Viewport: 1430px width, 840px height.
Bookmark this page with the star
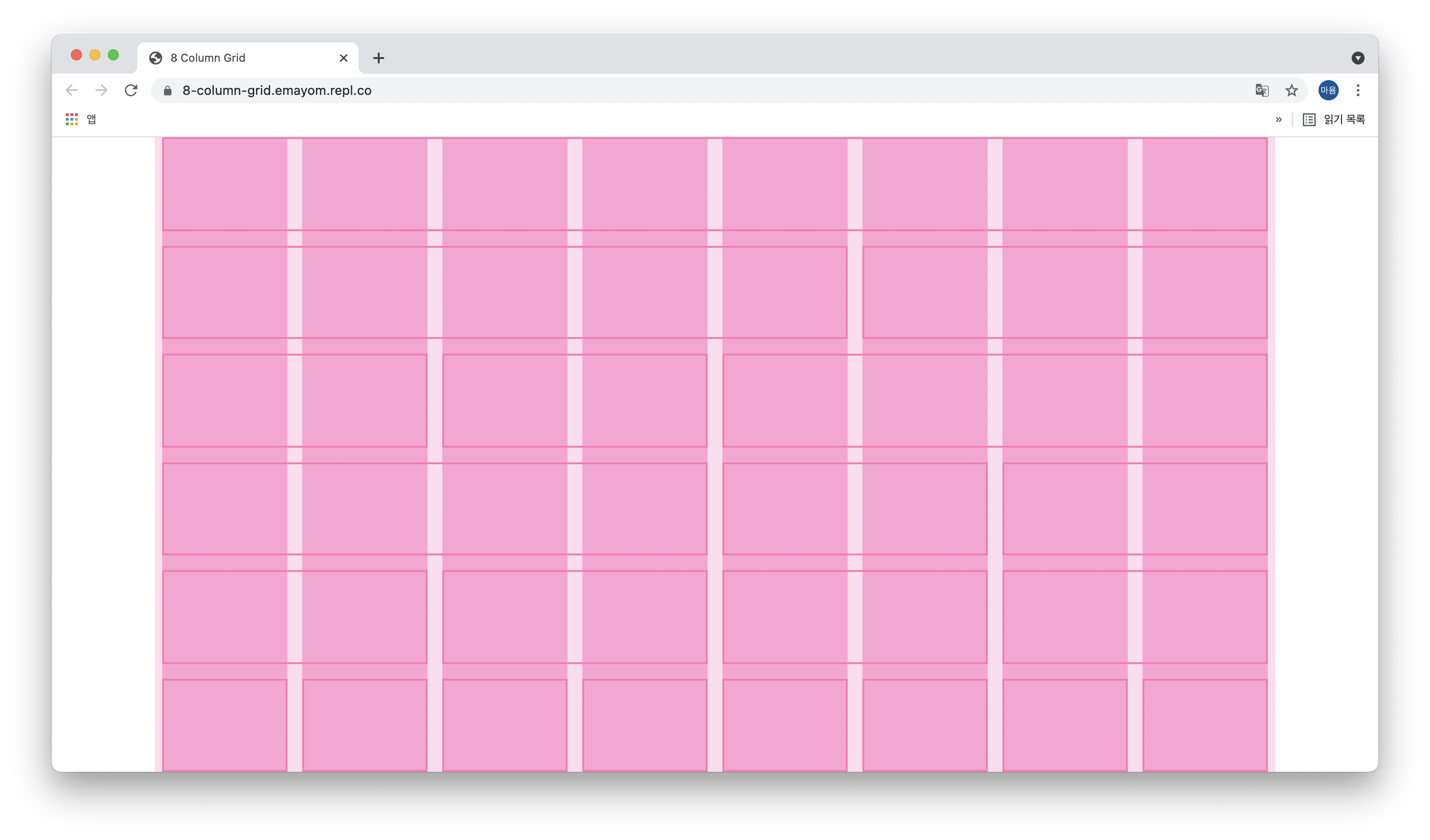point(1291,90)
